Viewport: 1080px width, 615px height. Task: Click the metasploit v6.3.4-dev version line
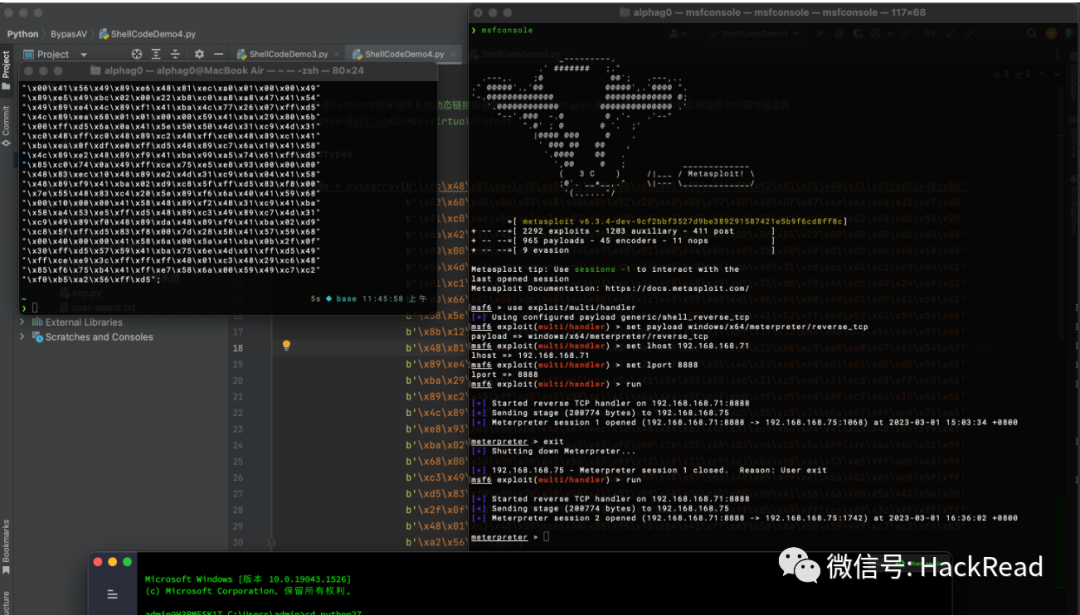[x=678, y=222]
